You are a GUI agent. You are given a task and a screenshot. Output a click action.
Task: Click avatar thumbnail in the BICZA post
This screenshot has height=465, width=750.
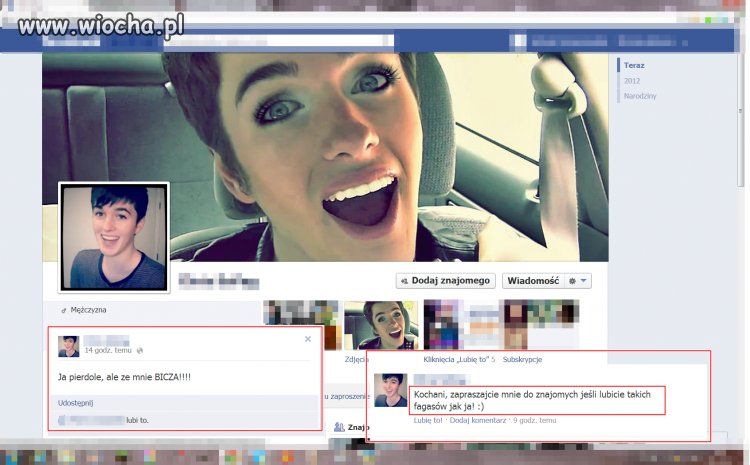tap(69, 346)
